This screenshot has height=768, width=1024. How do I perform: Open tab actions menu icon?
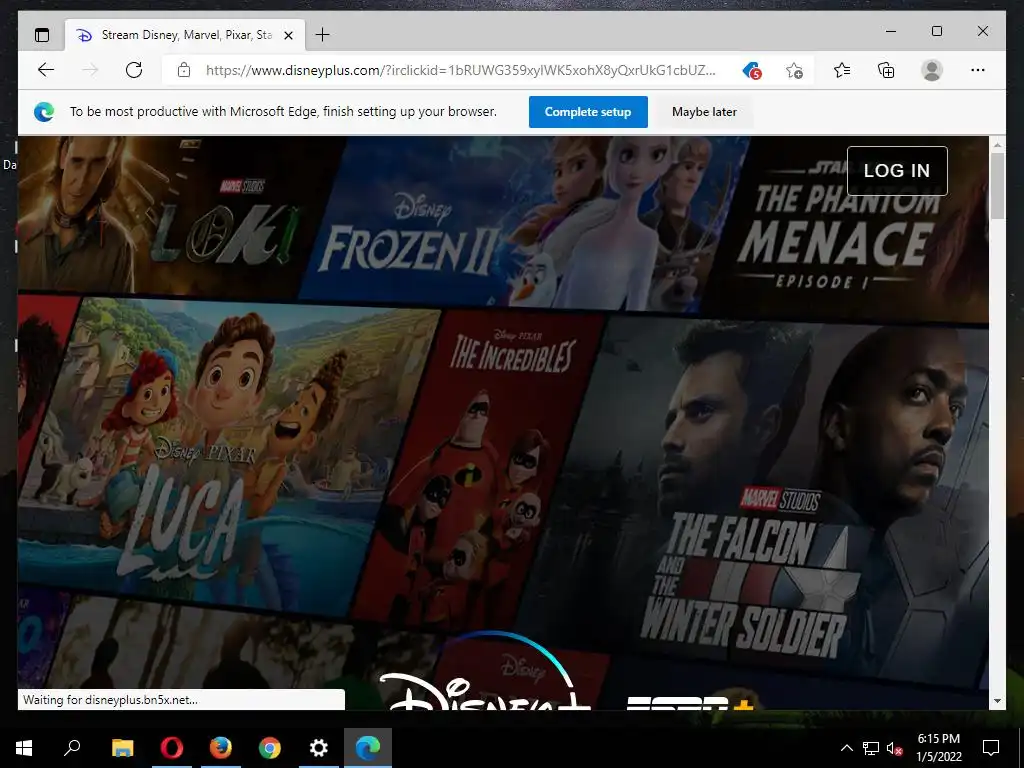(42, 35)
